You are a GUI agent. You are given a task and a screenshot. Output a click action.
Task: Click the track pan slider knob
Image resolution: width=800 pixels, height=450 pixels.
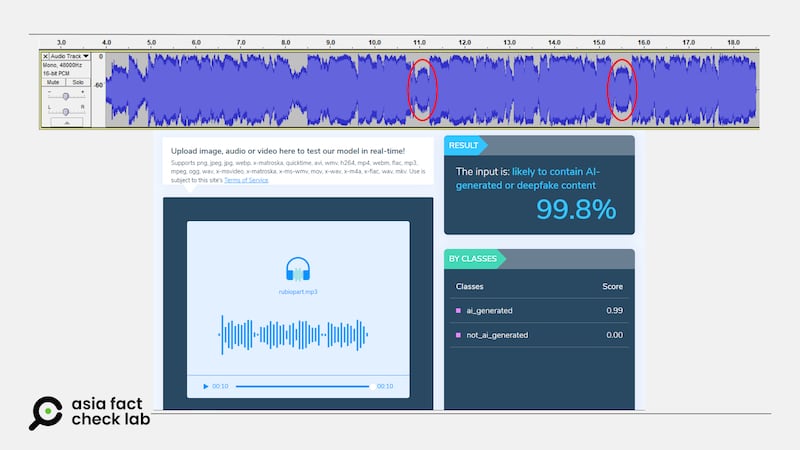click(x=66, y=111)
